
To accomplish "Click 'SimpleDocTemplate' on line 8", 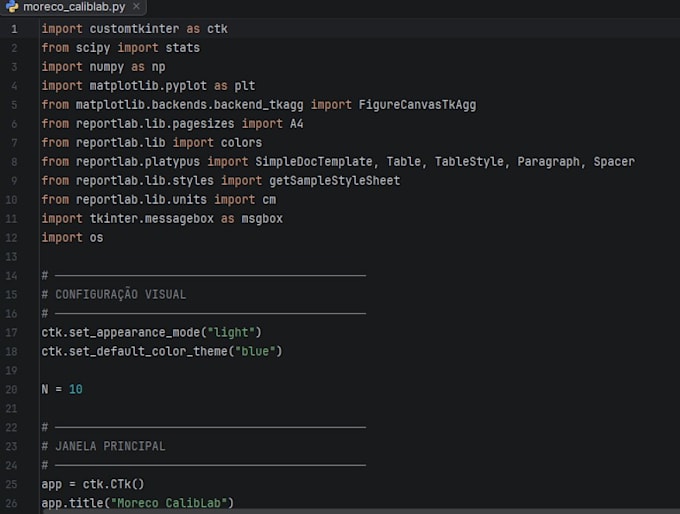I will (314, 162).
